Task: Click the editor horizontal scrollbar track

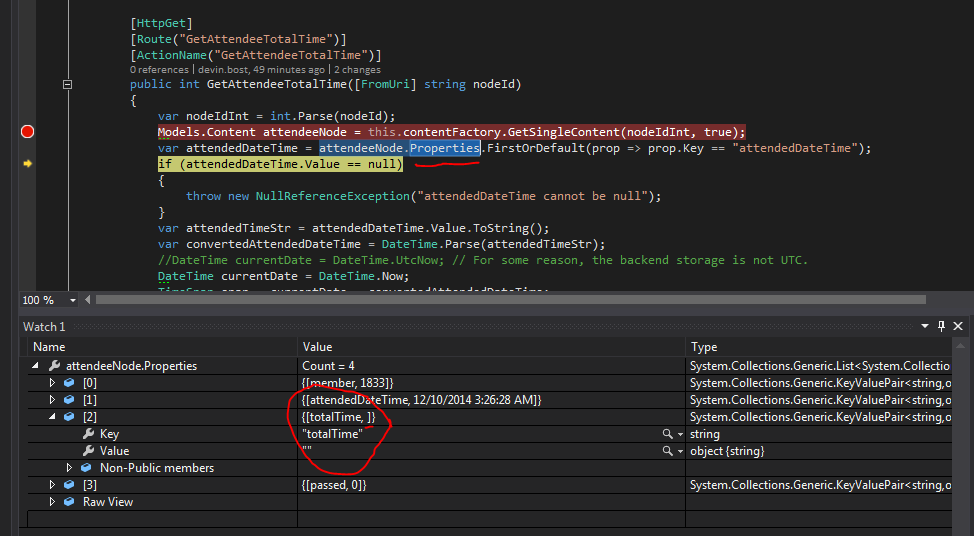Action: click(x=511, y=300)
